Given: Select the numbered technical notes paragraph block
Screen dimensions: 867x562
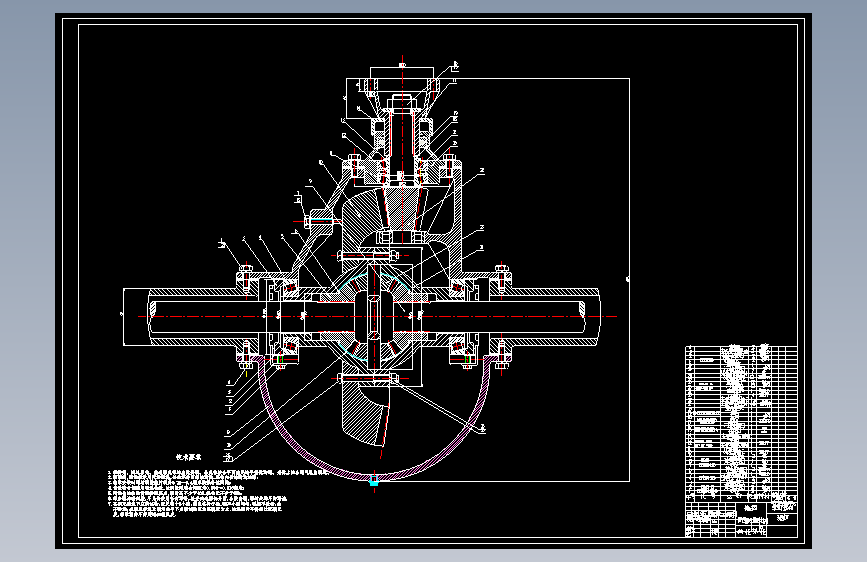Looking at the screenshot, I should (x=216, y=493).
